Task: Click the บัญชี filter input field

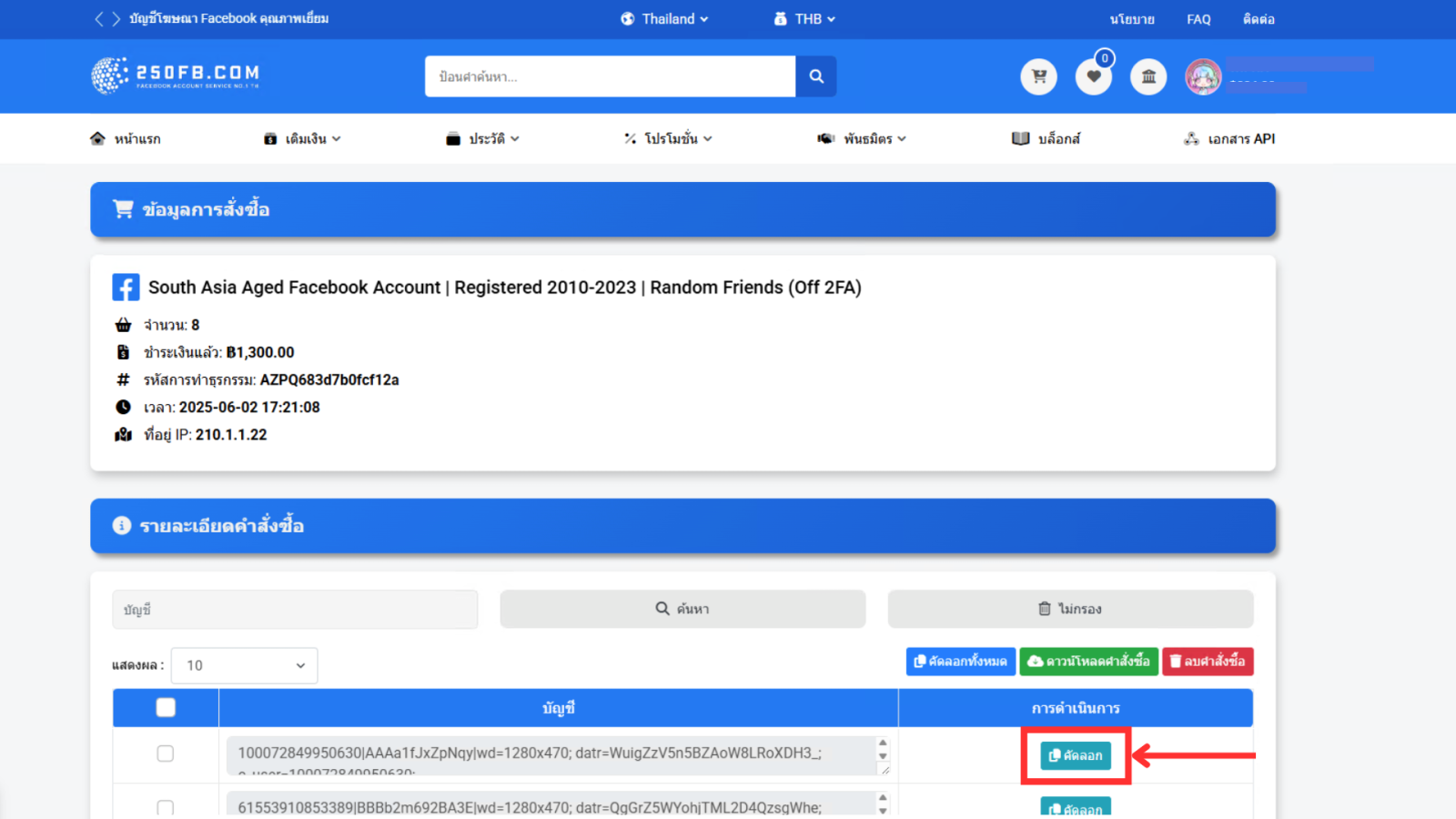Action: [x=295, y=610]
